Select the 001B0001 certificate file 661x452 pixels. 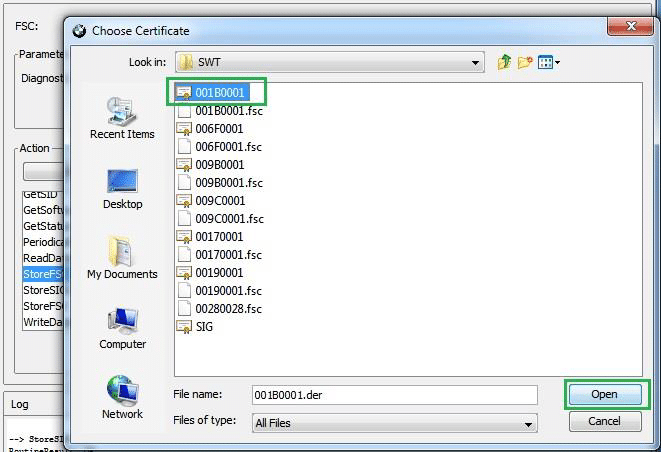tap(219, 93)
